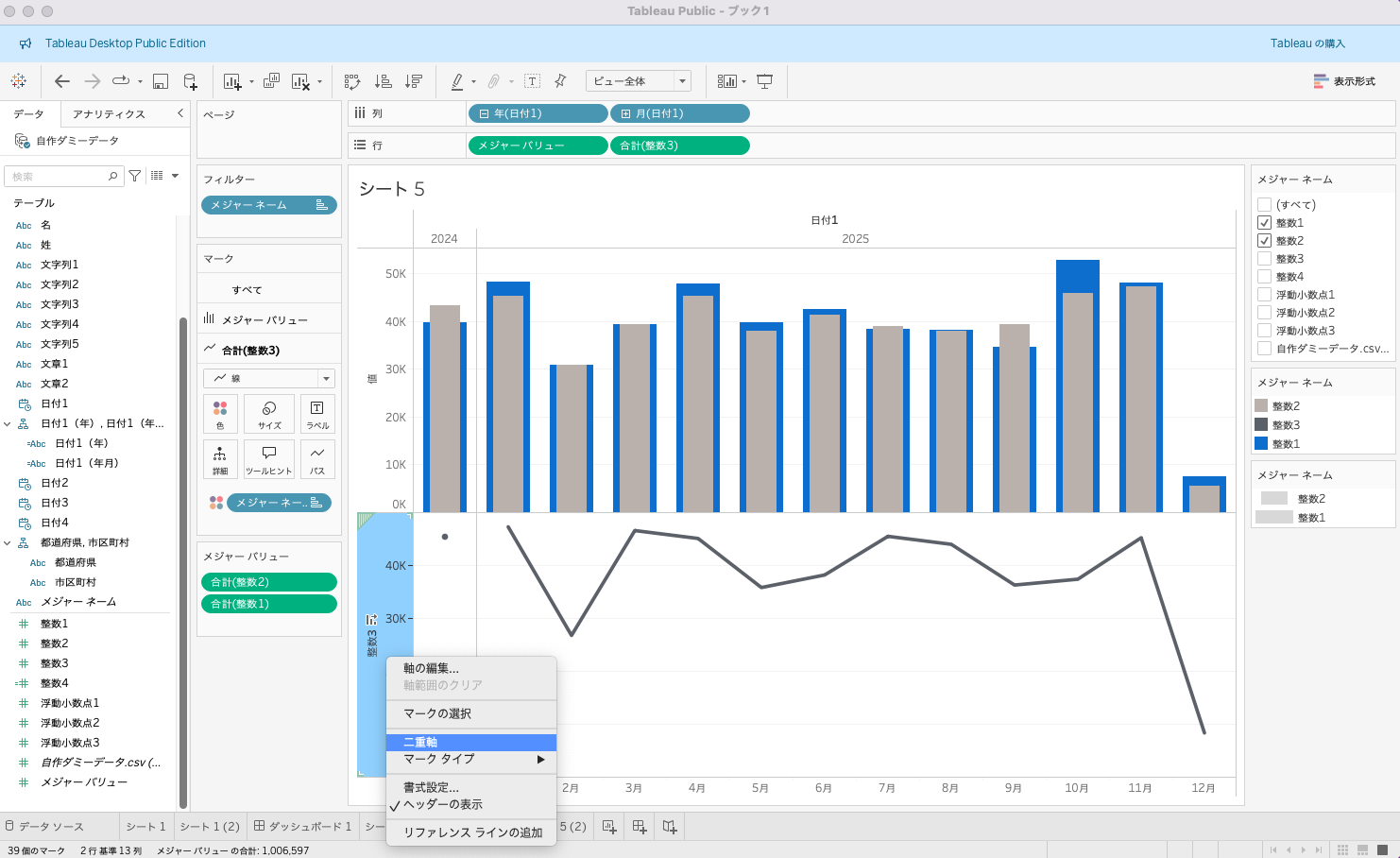
Task: Click the swap rows and columns icon
Action: click(352, 81)
